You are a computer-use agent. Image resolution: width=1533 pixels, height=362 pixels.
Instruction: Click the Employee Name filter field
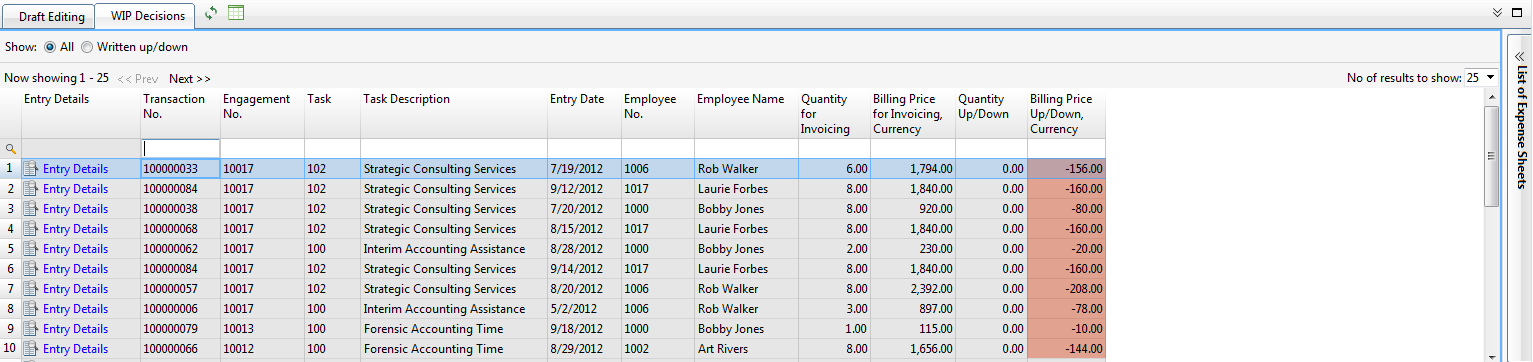(x=746, y=148)
